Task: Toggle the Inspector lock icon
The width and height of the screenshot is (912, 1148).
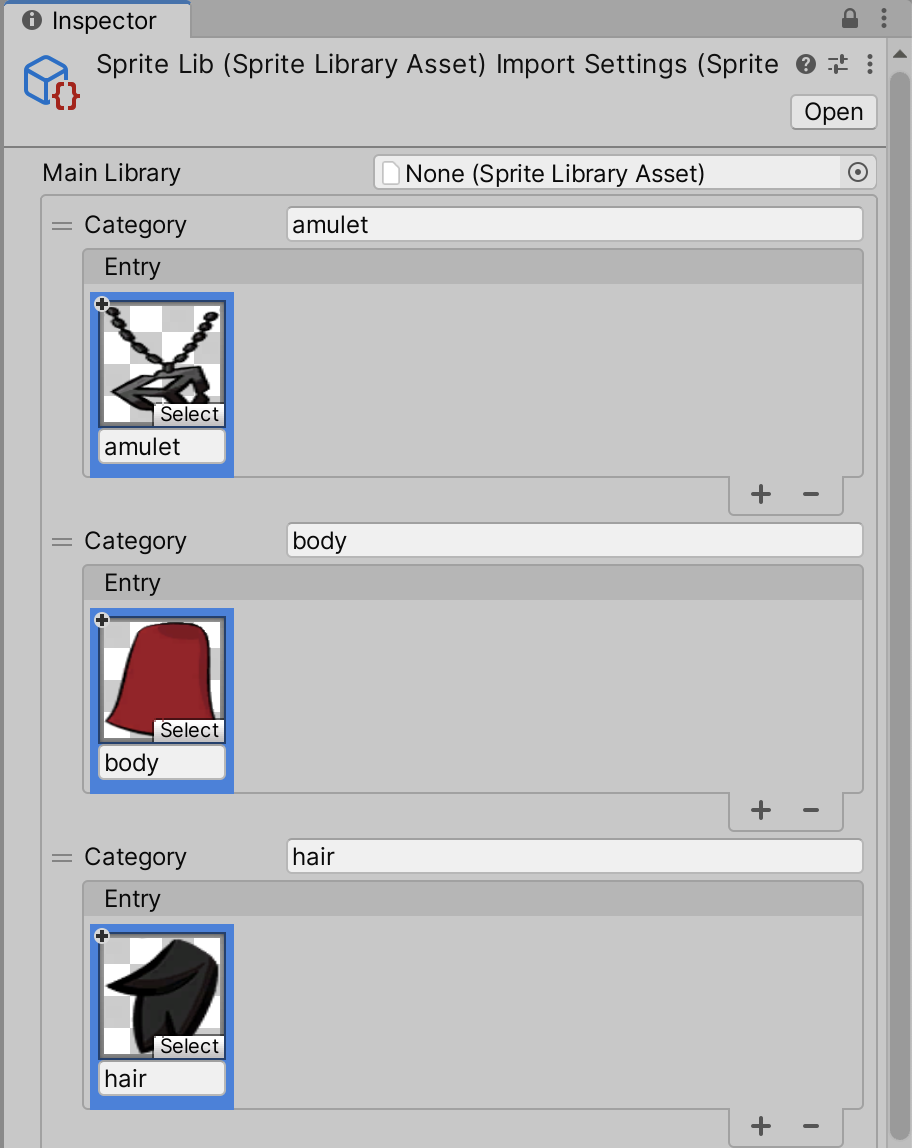Action: coord(850,19)
